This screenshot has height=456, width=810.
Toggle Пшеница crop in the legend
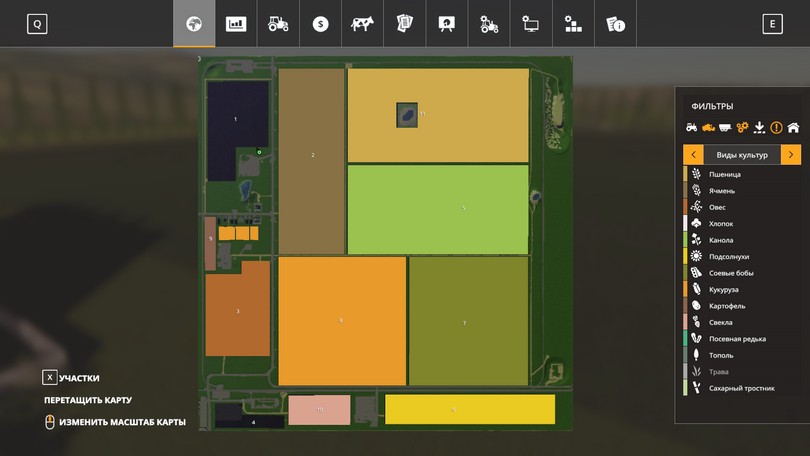pyautogui.click(x=724, y=174)
